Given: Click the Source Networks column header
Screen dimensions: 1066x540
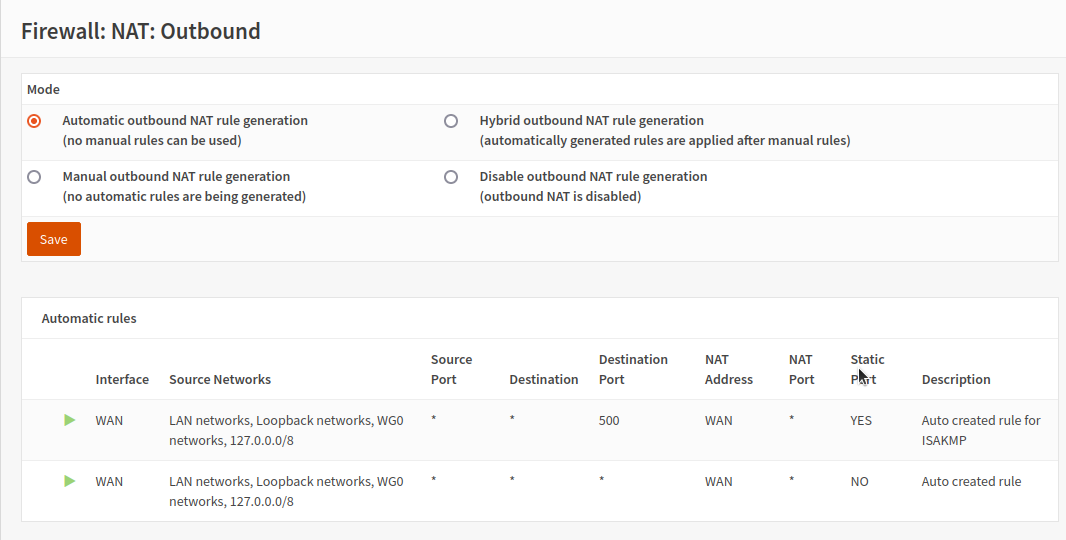Looking at the screenshot, I should pyautogui.click(x=220, y=379).
